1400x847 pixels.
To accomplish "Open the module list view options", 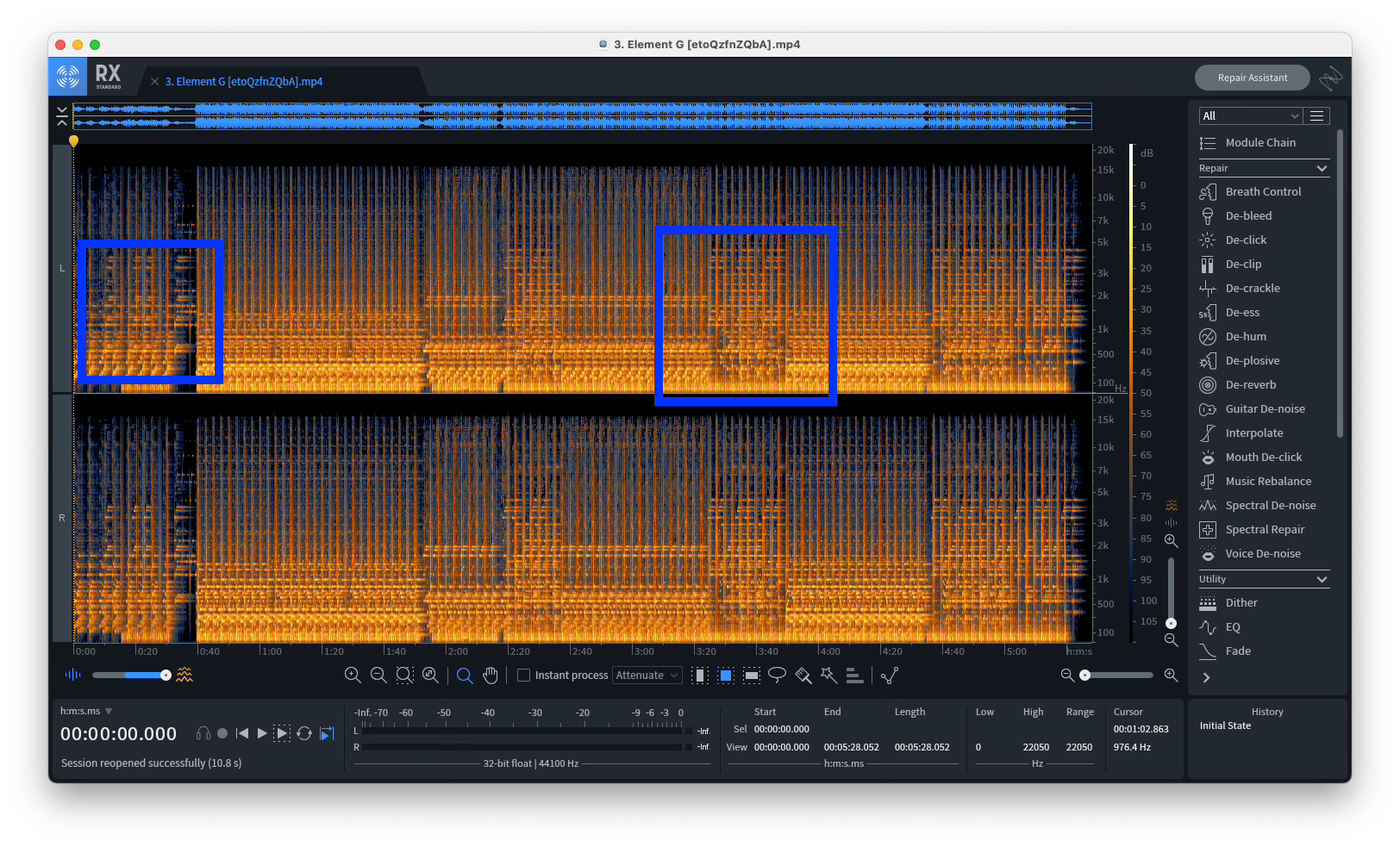I will click(x=1316, y=115).
